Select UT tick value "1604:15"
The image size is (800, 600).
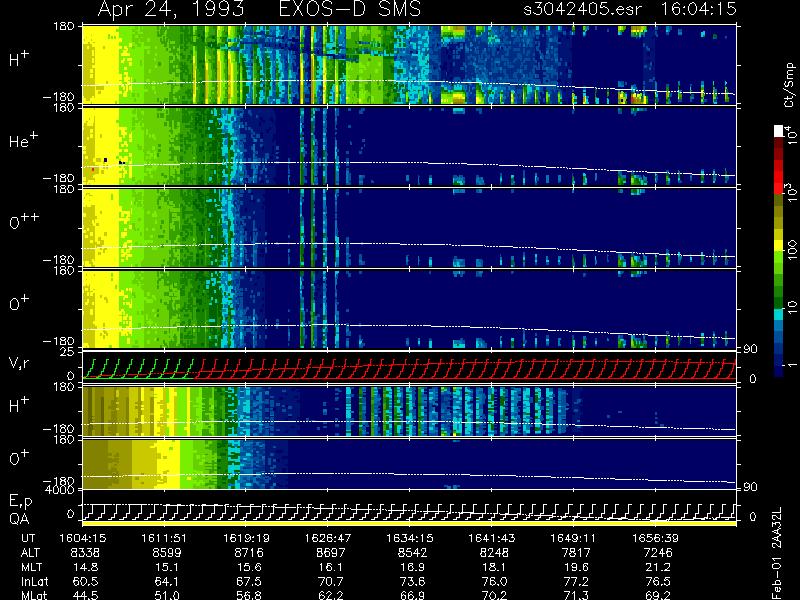click(x=83, y=538)
